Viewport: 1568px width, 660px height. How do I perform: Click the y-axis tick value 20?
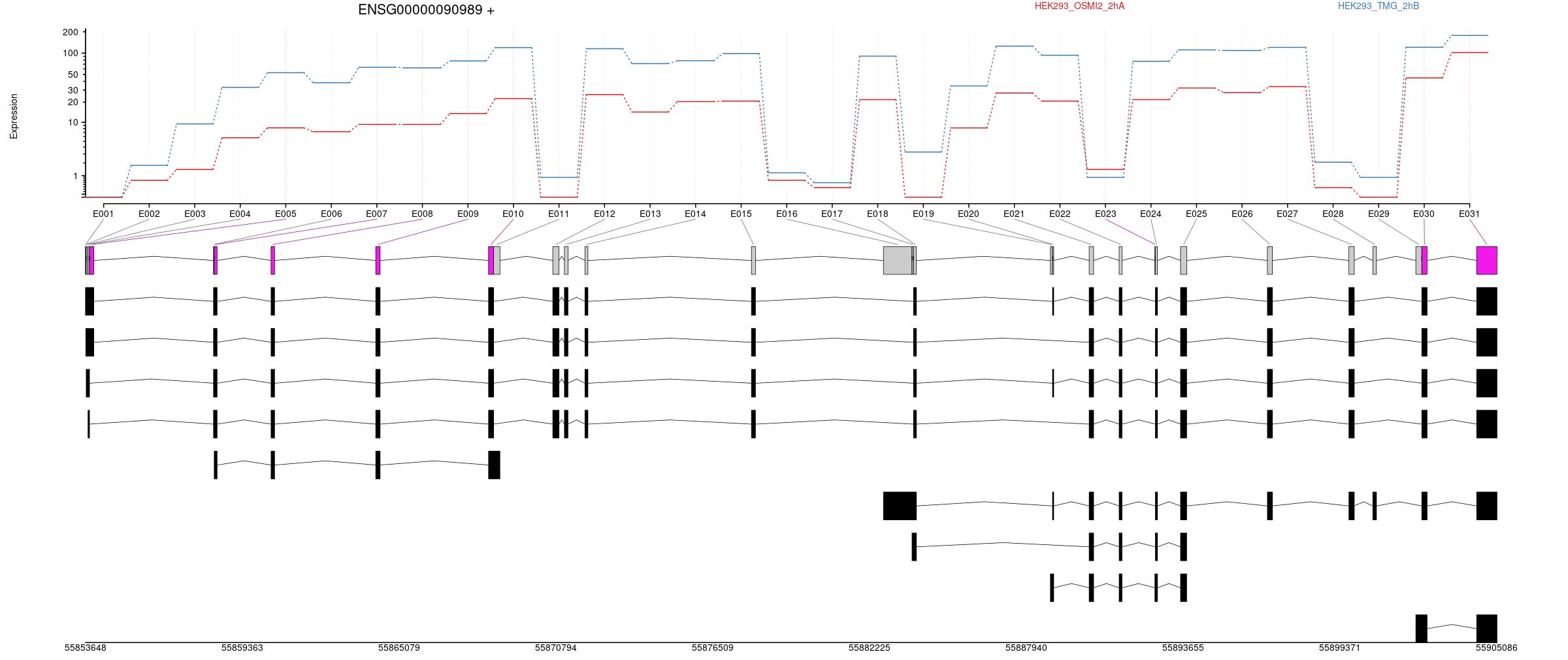tap(73, 102)
